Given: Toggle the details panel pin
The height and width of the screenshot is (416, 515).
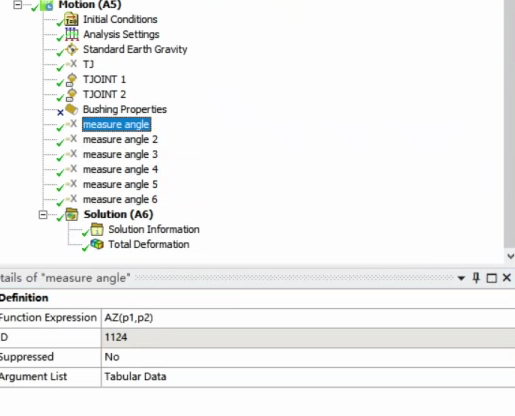Looking at the screenshot, I should tap(476, 277).
